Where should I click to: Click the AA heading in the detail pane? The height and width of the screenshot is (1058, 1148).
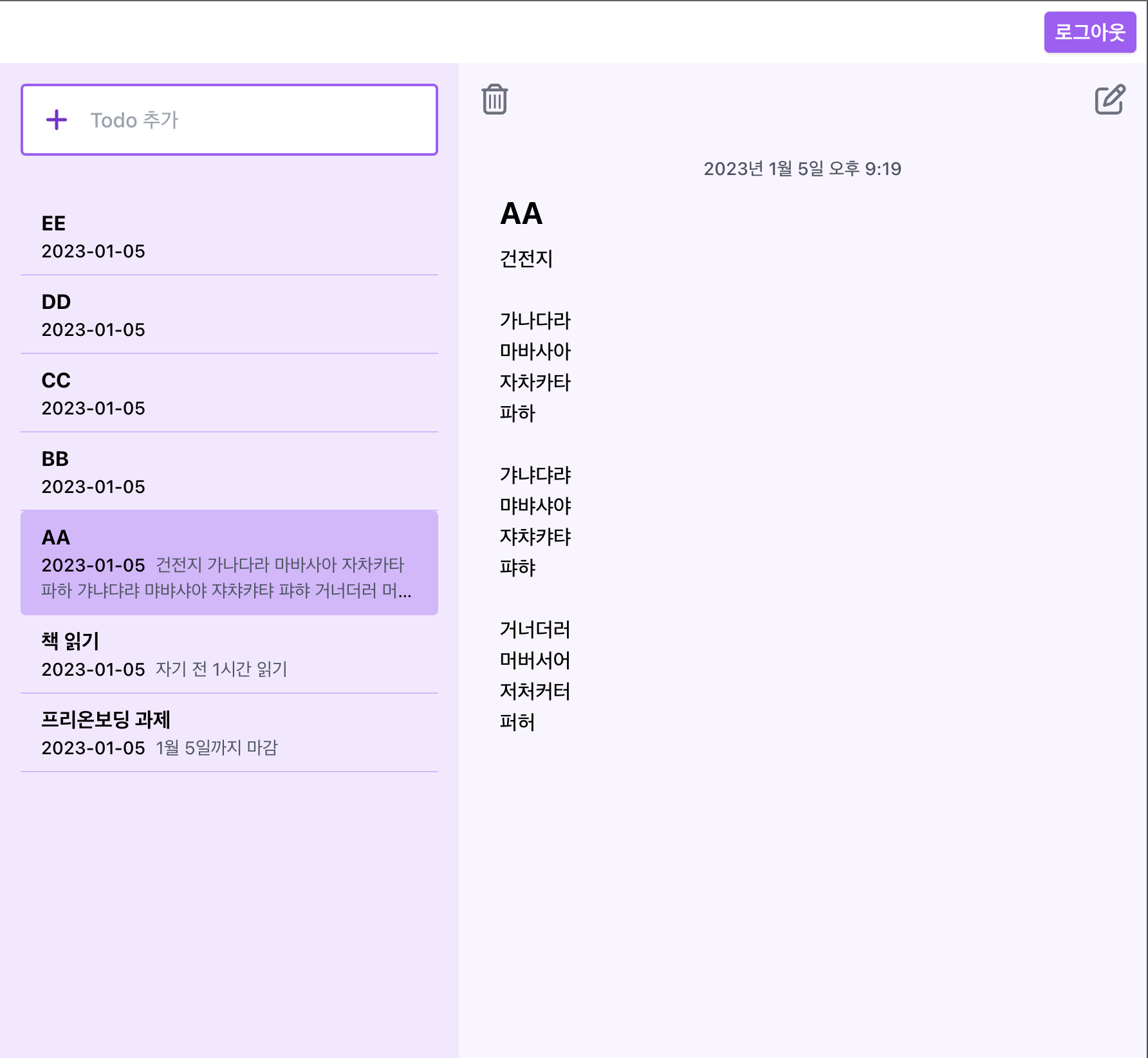click(x=521, y=214)
